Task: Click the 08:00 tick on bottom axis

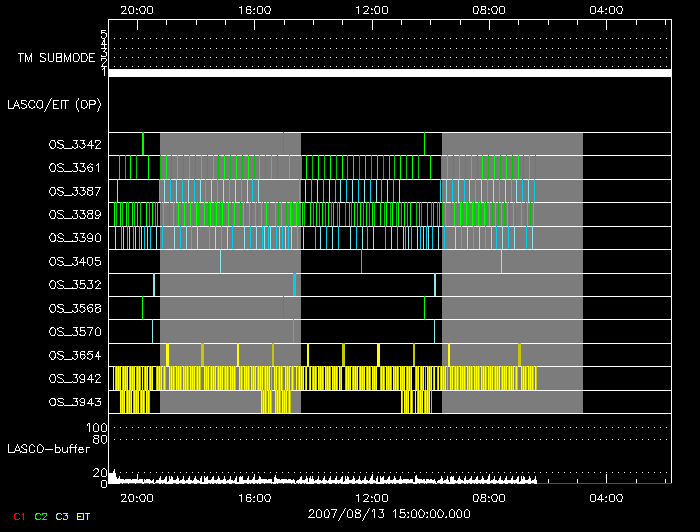Action: click(x=489, y=497)
